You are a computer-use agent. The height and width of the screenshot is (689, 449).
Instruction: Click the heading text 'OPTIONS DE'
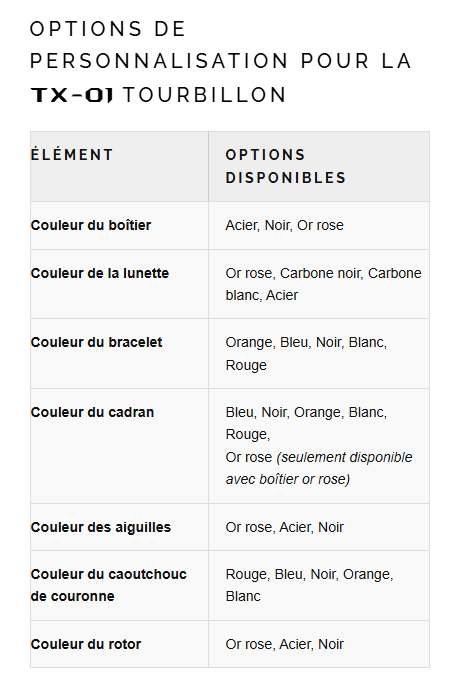(108, 29)
